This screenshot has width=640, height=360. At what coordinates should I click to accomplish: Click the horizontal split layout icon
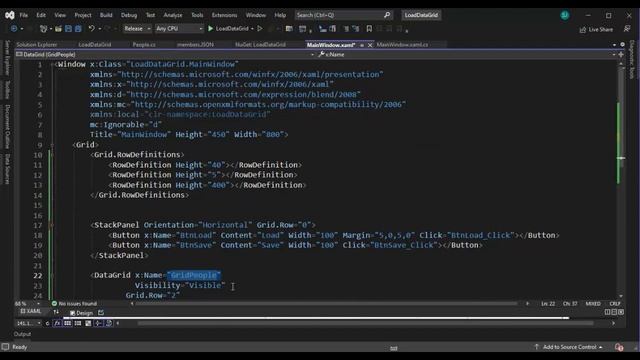[614, 312]
